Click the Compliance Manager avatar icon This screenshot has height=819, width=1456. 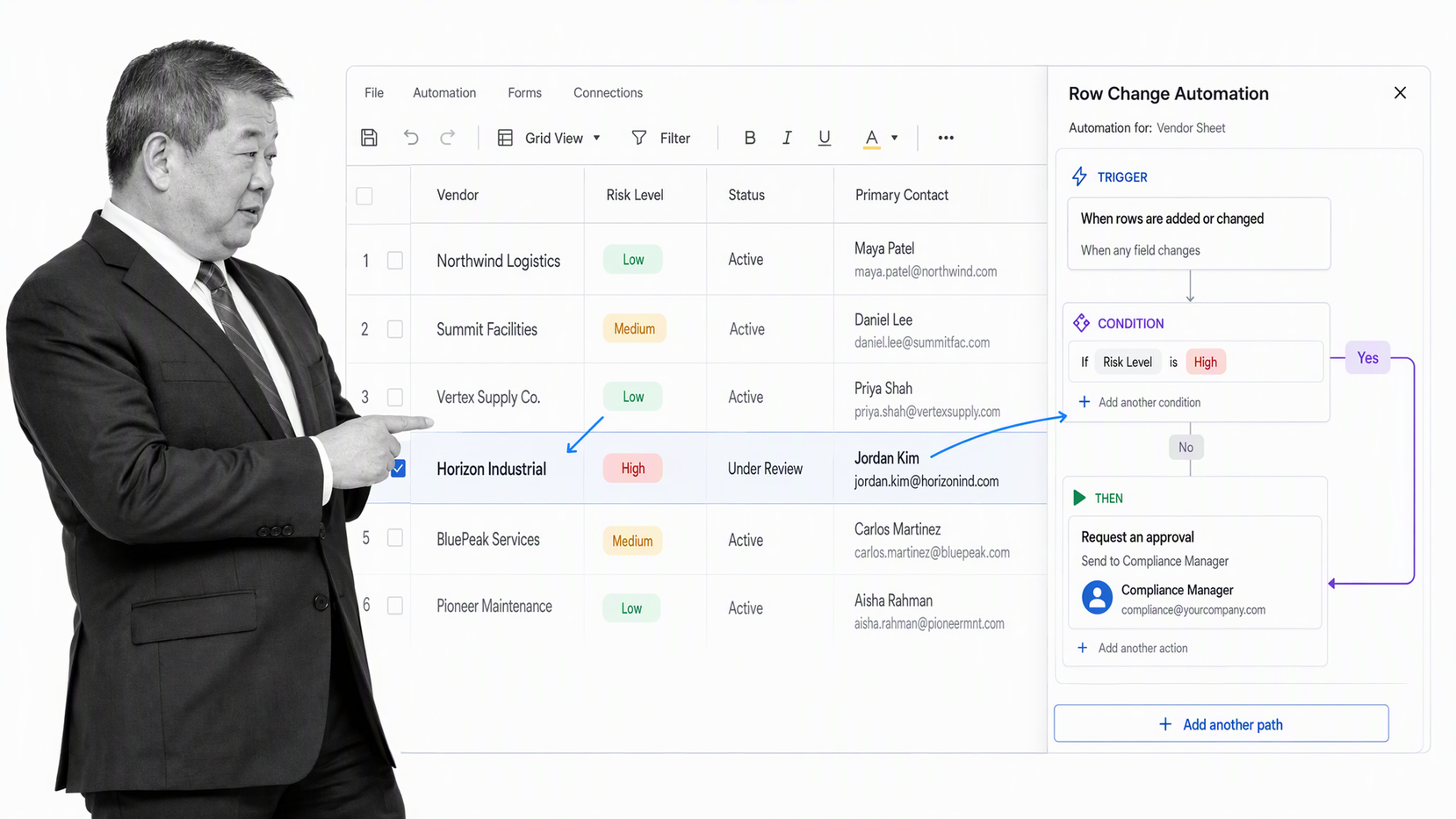[1097, 598]
